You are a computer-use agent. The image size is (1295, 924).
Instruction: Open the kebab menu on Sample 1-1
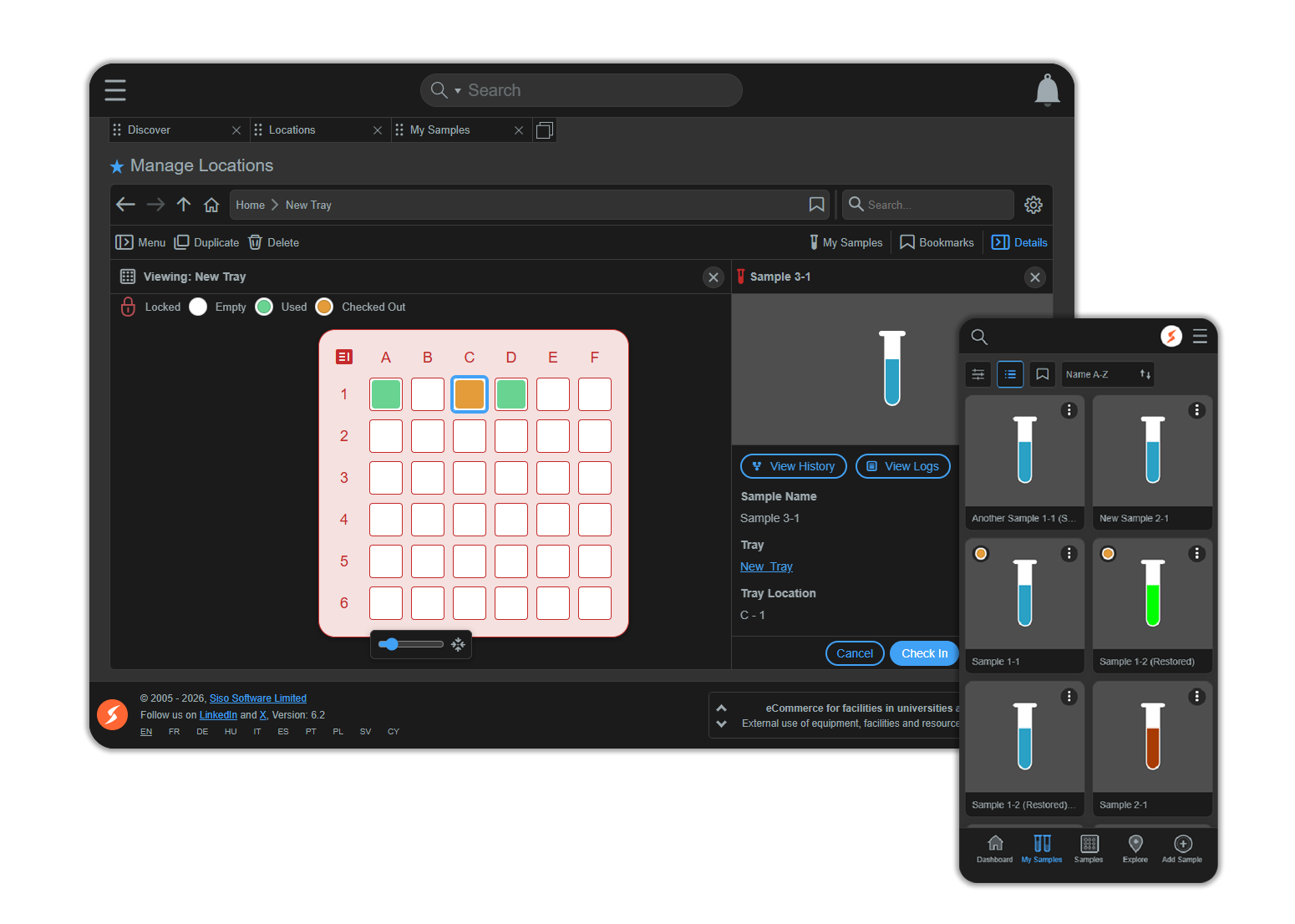click(1069, 553)
